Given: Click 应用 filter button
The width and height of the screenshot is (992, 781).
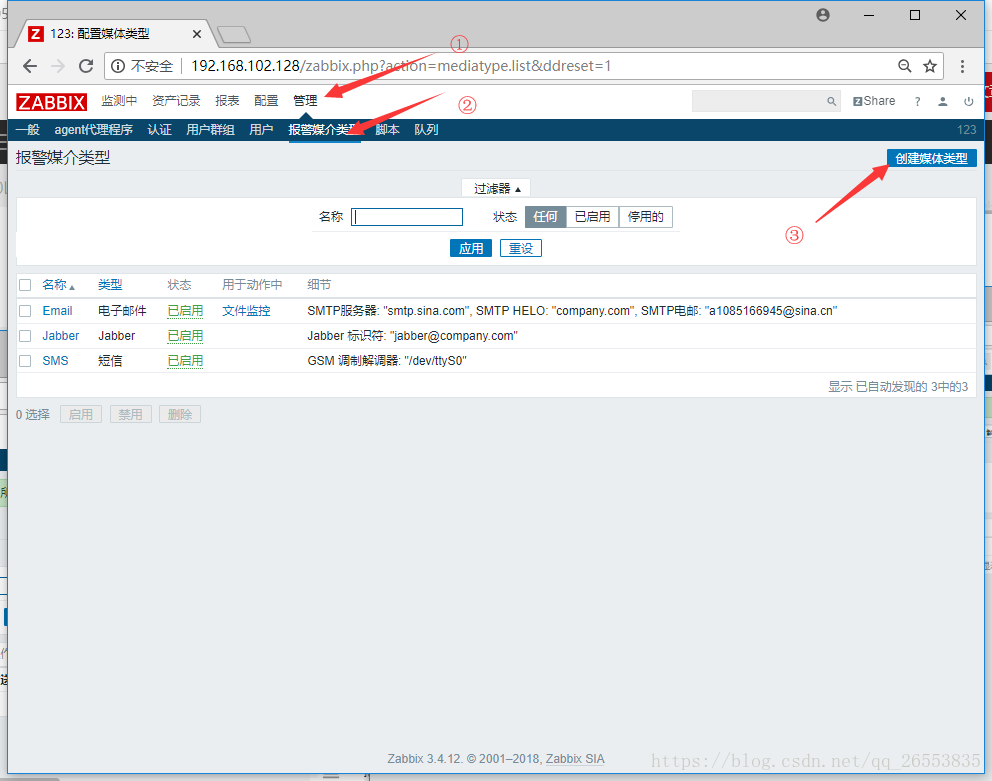Looking at the screenshot, I should tap(471, 248).
